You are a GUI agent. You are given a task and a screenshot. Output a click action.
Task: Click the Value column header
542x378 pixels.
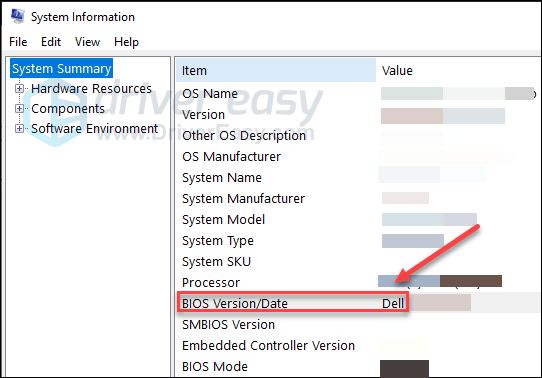[x=459, y=70]
